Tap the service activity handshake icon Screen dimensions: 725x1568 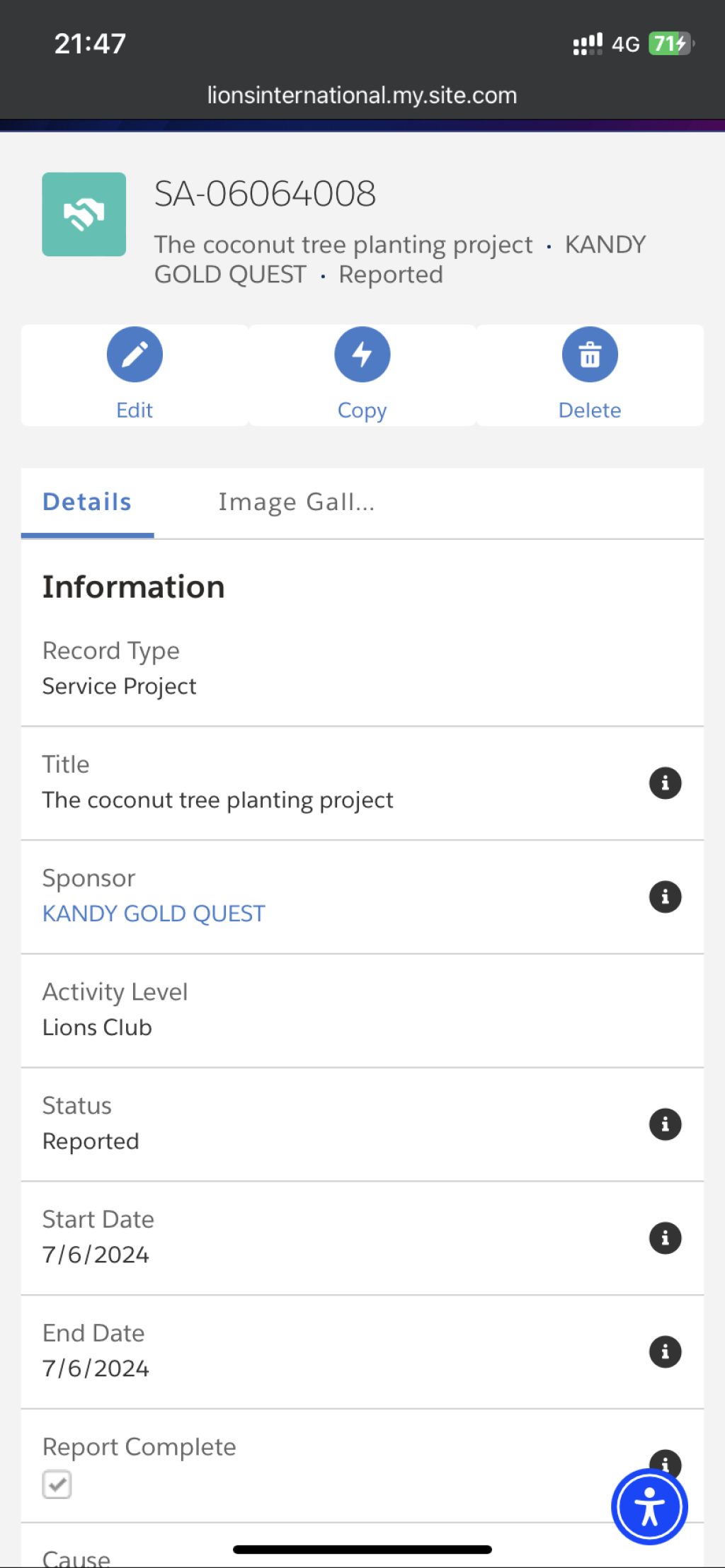click(x=84, y=214)
